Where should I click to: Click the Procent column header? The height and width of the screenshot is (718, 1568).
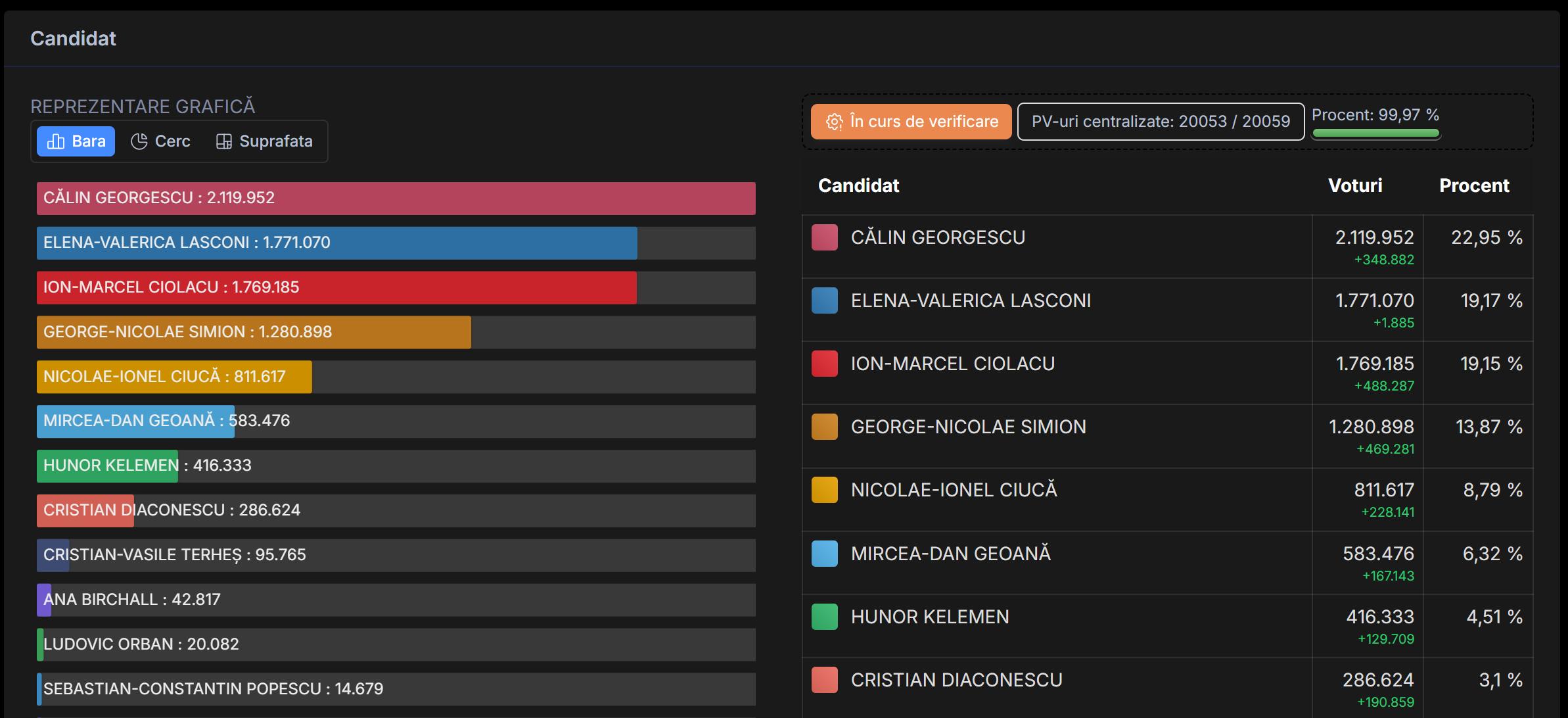1474,185
